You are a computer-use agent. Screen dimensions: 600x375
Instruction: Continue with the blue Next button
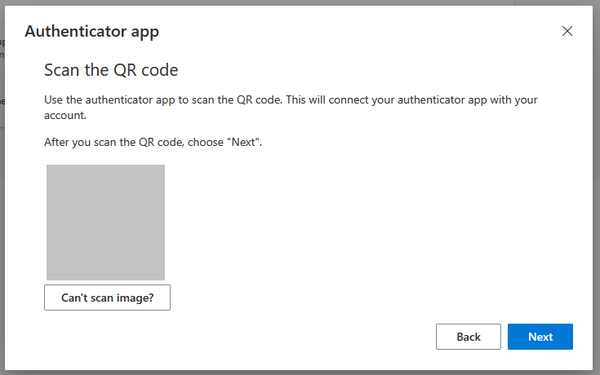click(x=540, y=337)
